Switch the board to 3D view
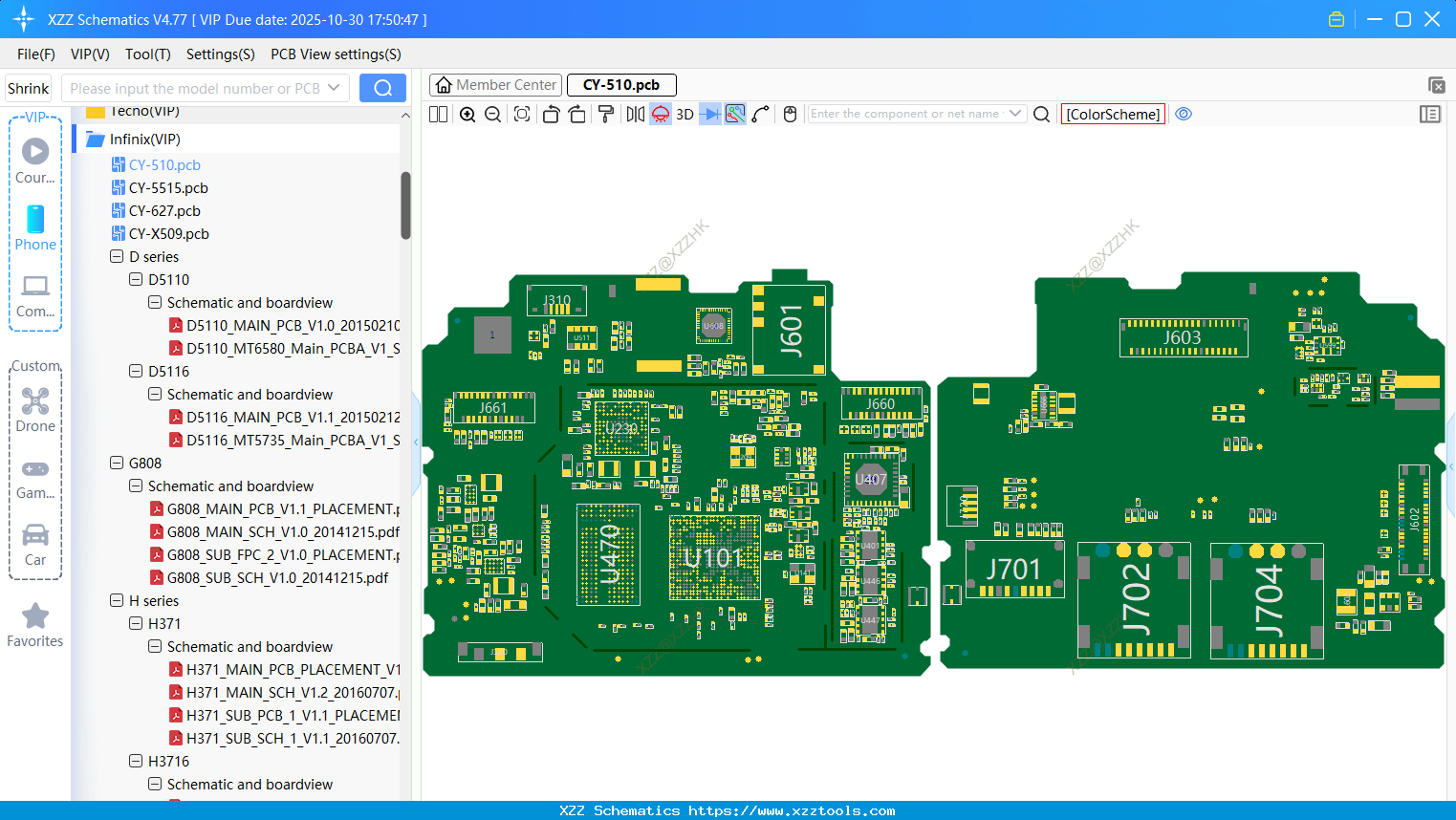This screenshot has height=820, width=1456. coord(684,114)
